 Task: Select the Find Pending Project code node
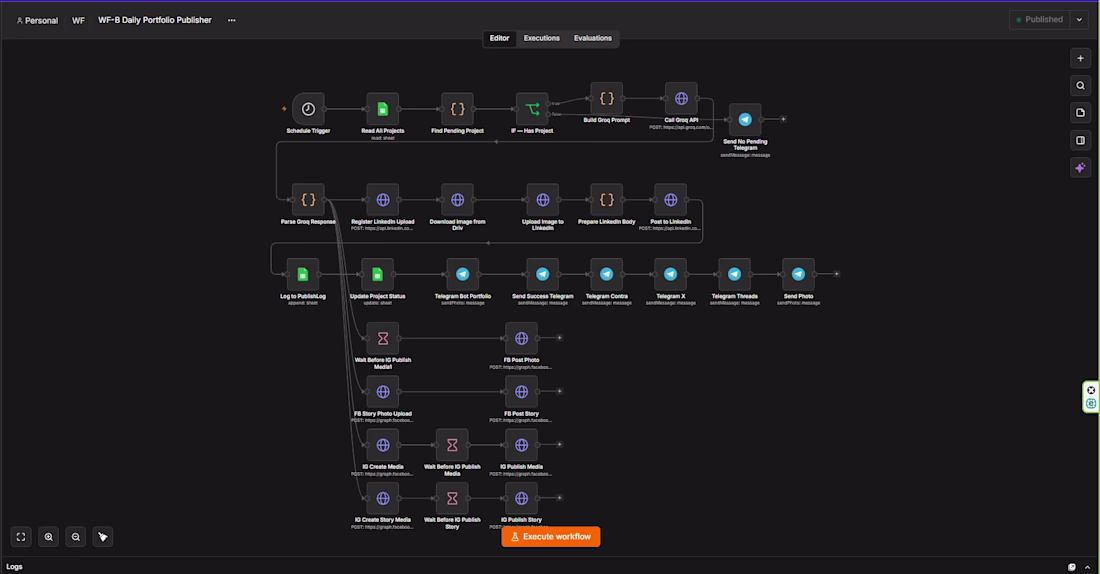click(x=457, y=109)
